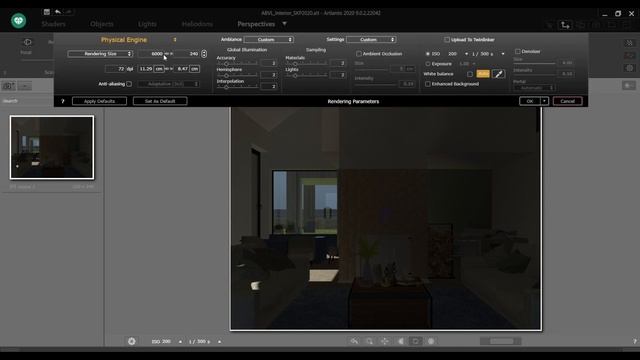Click Apply Defaults button
640x360 pixels.
[x=99, y=101]
